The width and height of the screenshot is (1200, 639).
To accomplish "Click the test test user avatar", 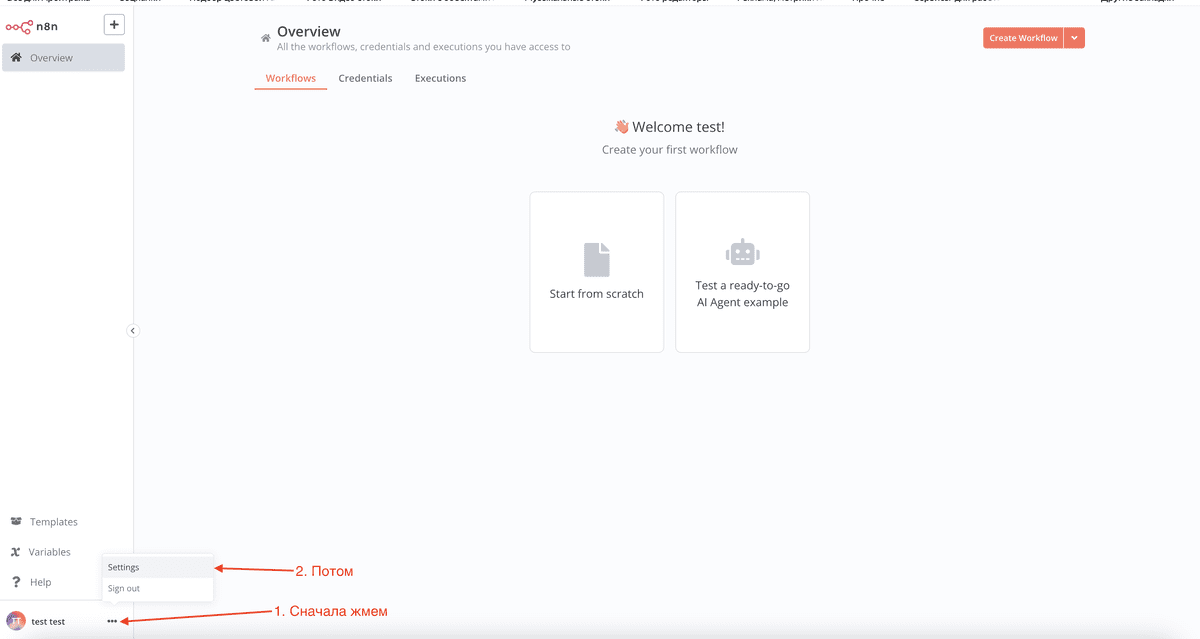I will (14, 620).
